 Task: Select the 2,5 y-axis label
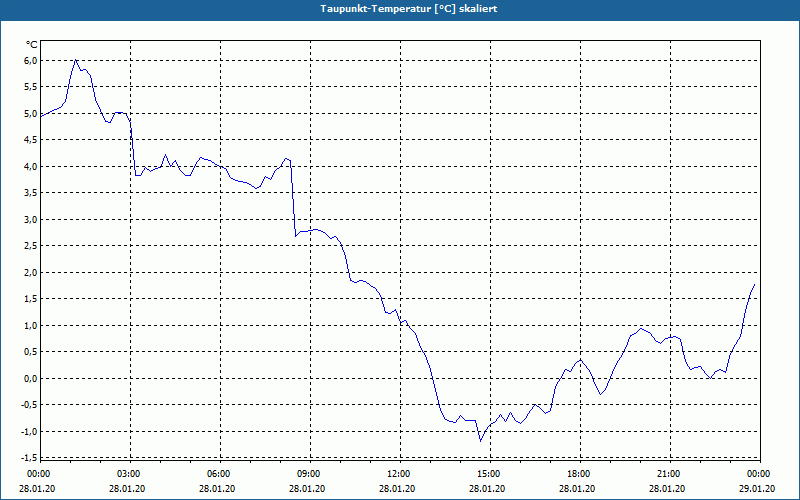coord(31,246)
